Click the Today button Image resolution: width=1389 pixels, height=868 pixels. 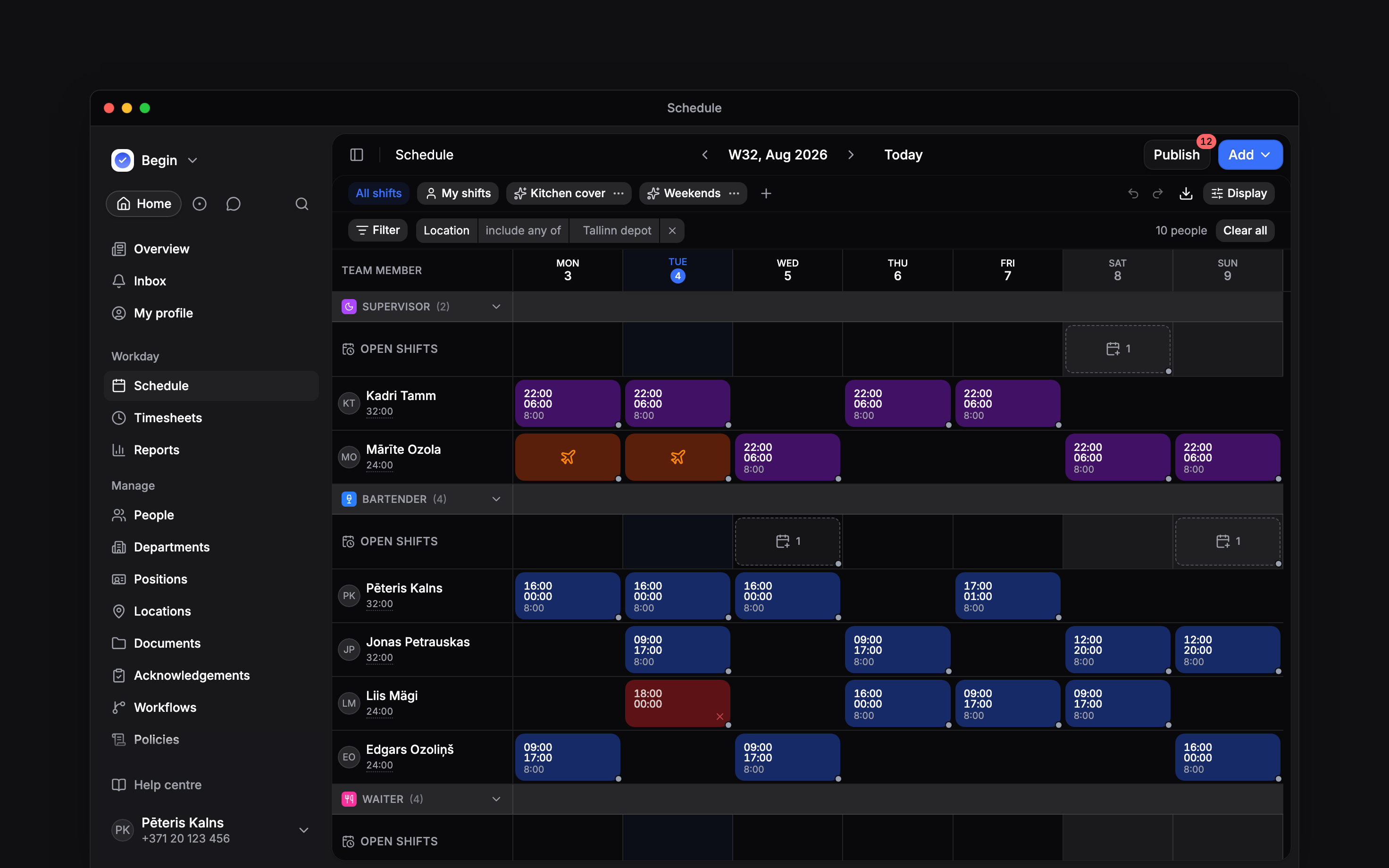(903, 155)
